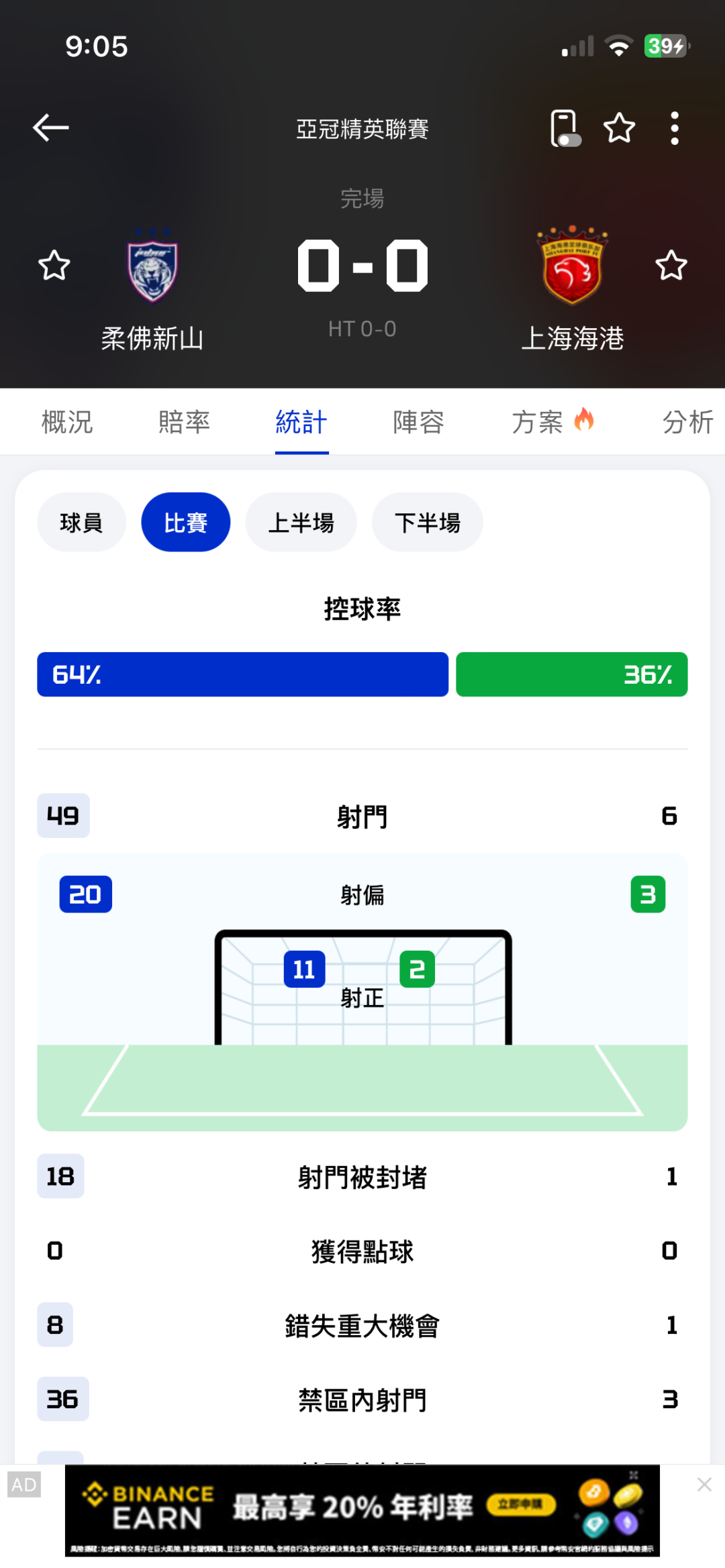Screen dimensions: 725x1568
Task: Open the 方案 tab with flame icon
Action: pyautogui.click(x=552, y=422)
